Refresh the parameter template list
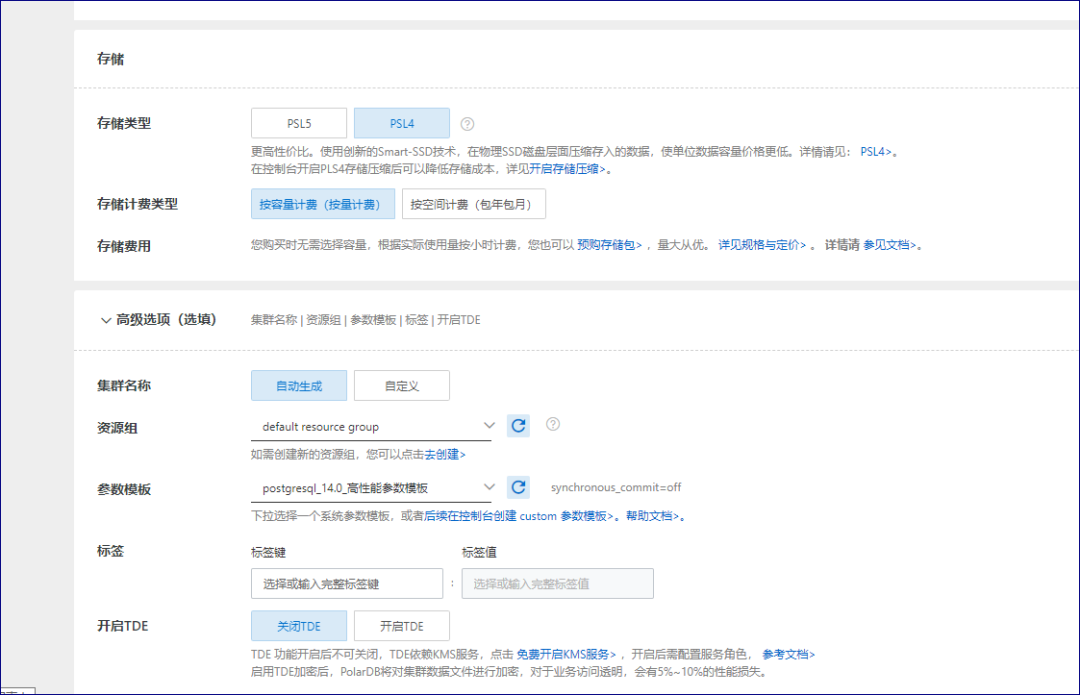The image size is (1080, 695). tap(518, 487)
